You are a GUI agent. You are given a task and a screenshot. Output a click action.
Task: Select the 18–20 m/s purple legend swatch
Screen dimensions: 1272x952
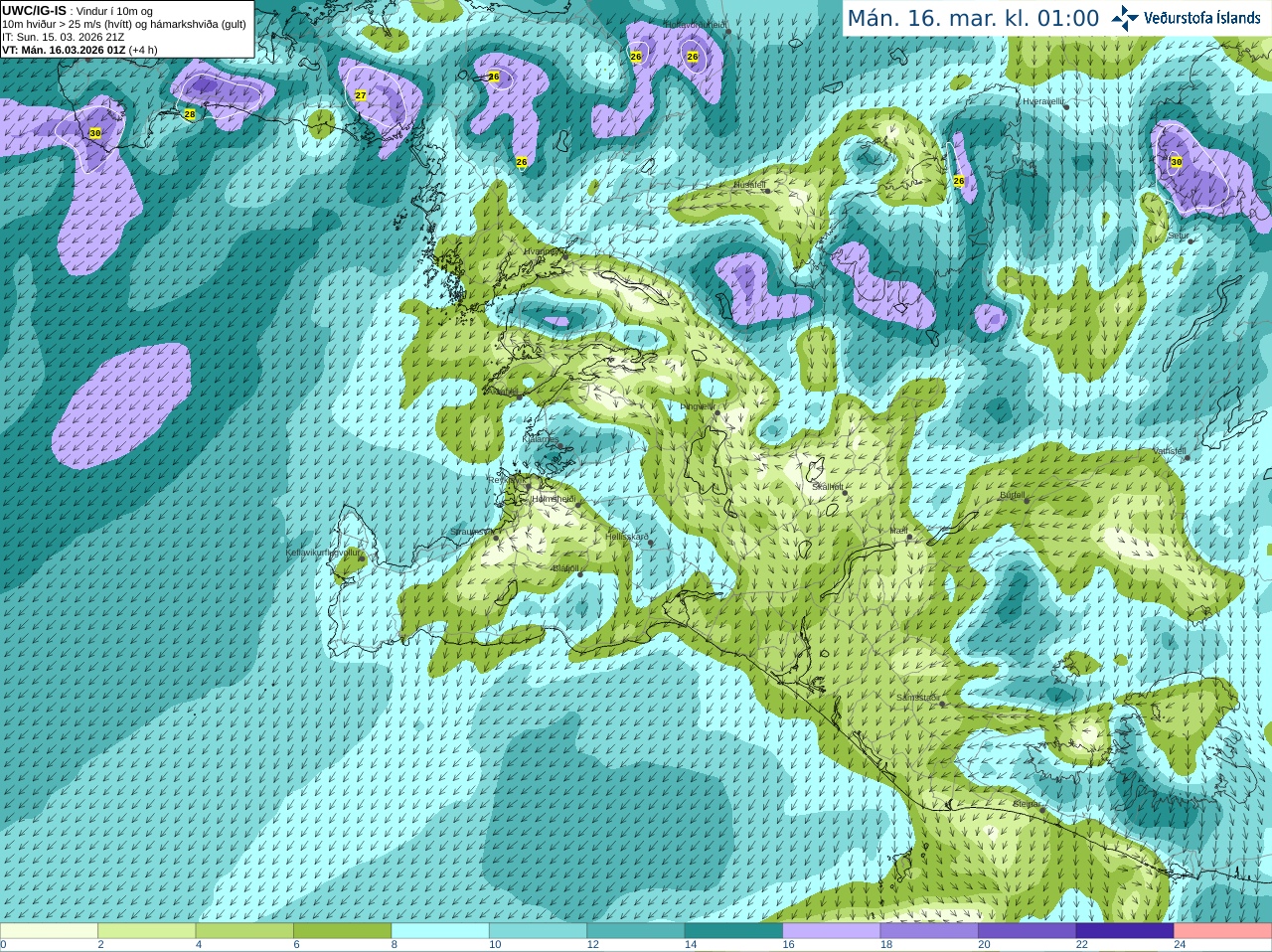pyautogui.click(x=929, y=931)
